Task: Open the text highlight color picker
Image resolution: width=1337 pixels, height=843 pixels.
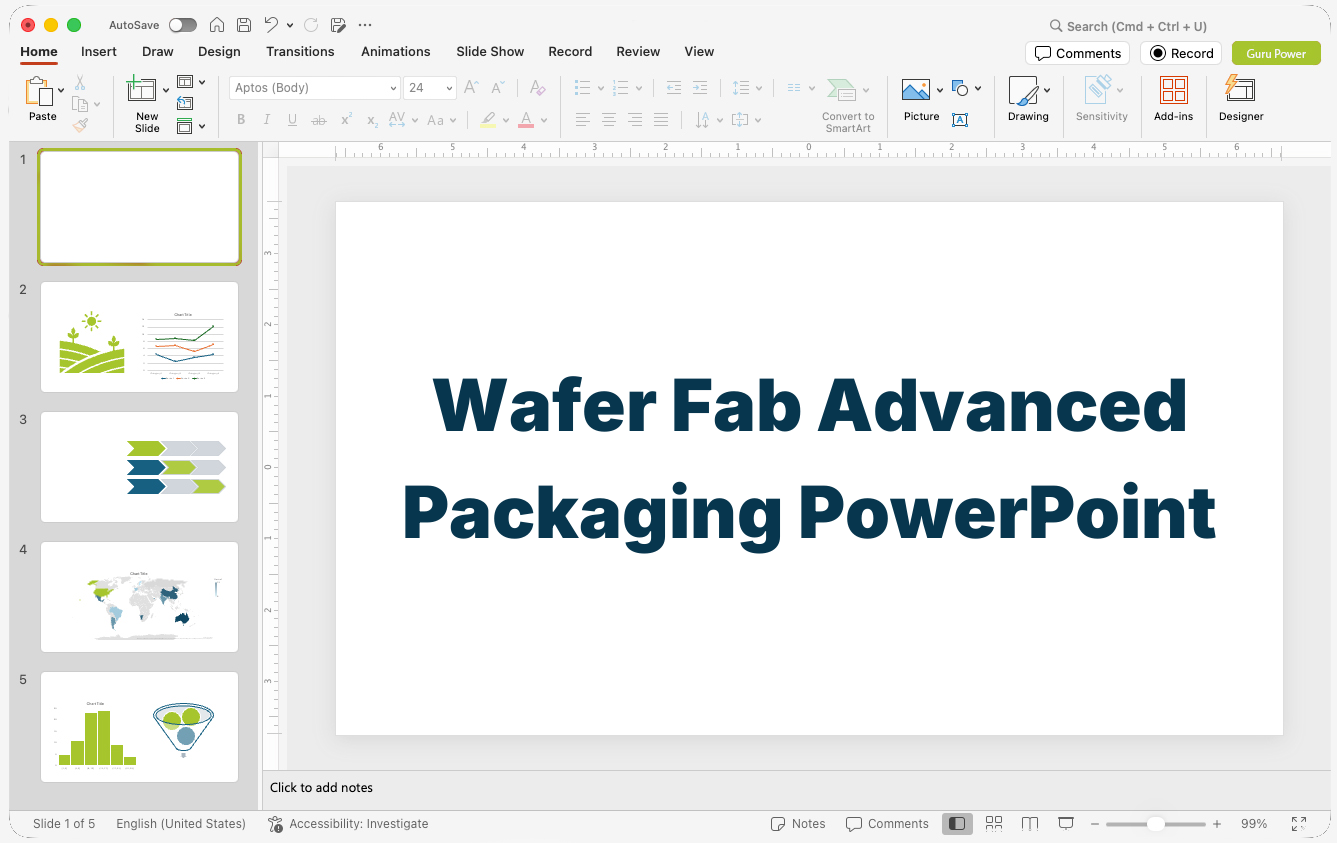Action: [506, 121]
